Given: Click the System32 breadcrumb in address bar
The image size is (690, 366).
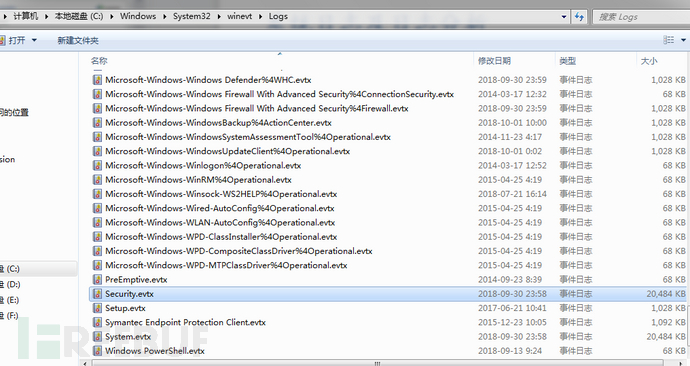Looking at the screenshot, I should point(191,16).
